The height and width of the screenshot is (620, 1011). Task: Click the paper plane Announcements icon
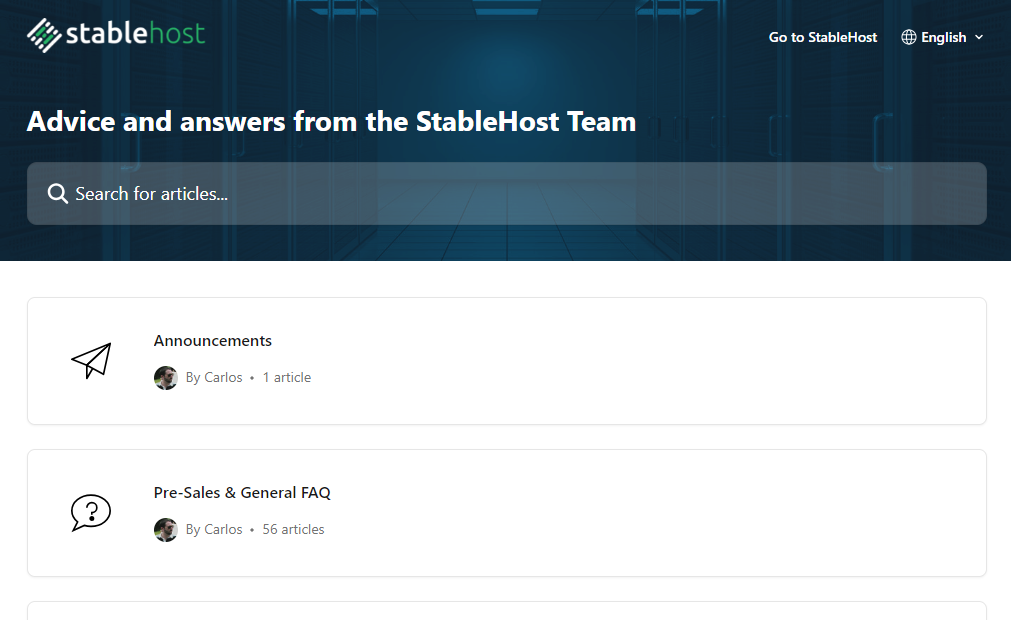tap(91, 361)
